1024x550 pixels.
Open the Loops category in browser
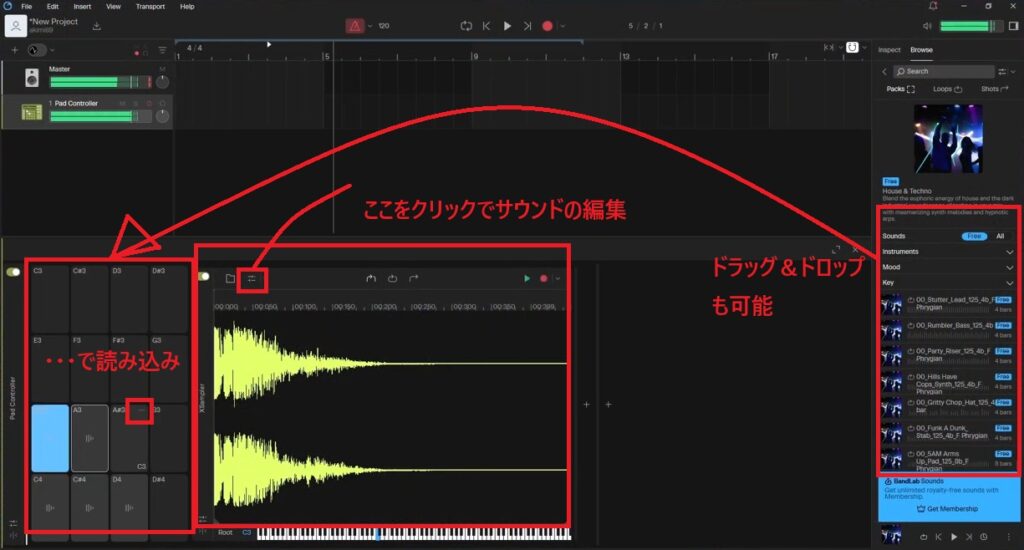pos(946,89)
